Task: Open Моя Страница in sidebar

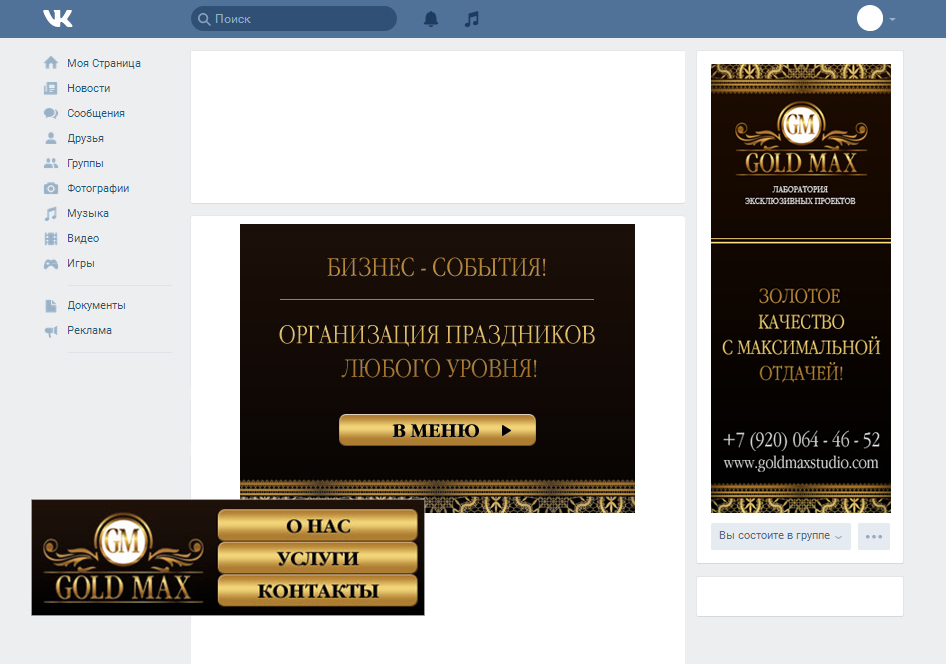Action: (x=104, y=63)
